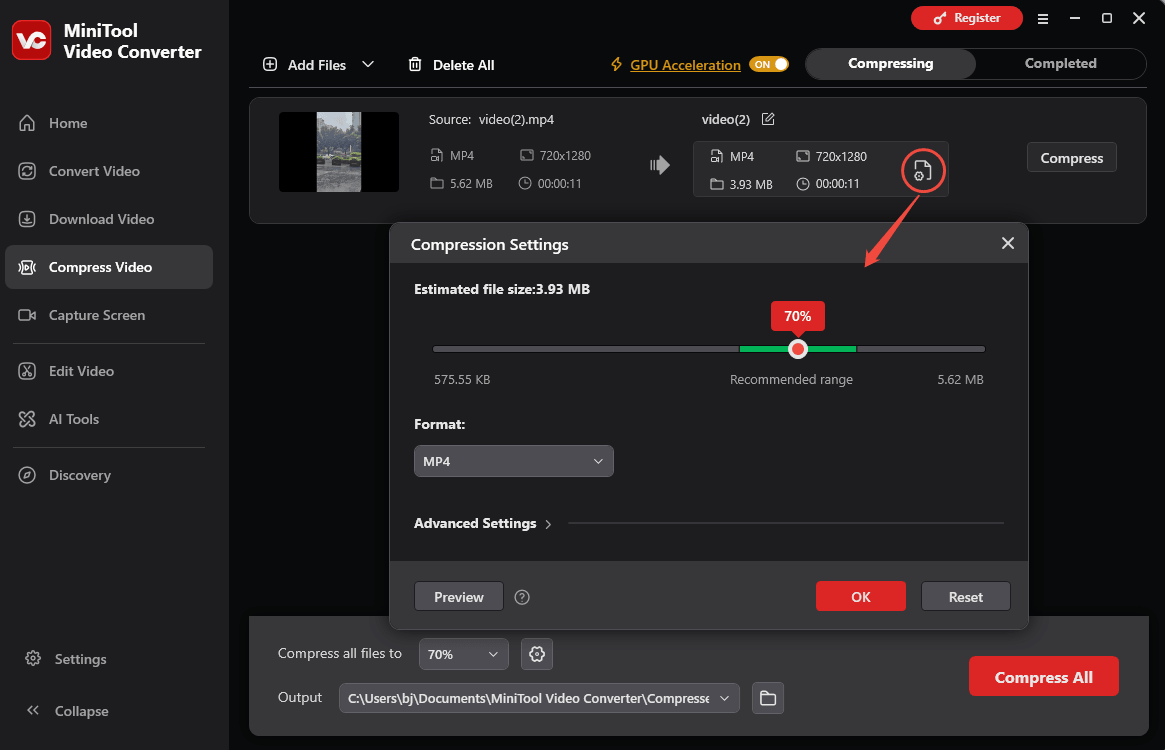This screenshot has width=1165, height=750.
Task: Click the Compress button for video(2)
Action: coord(1071,158)
